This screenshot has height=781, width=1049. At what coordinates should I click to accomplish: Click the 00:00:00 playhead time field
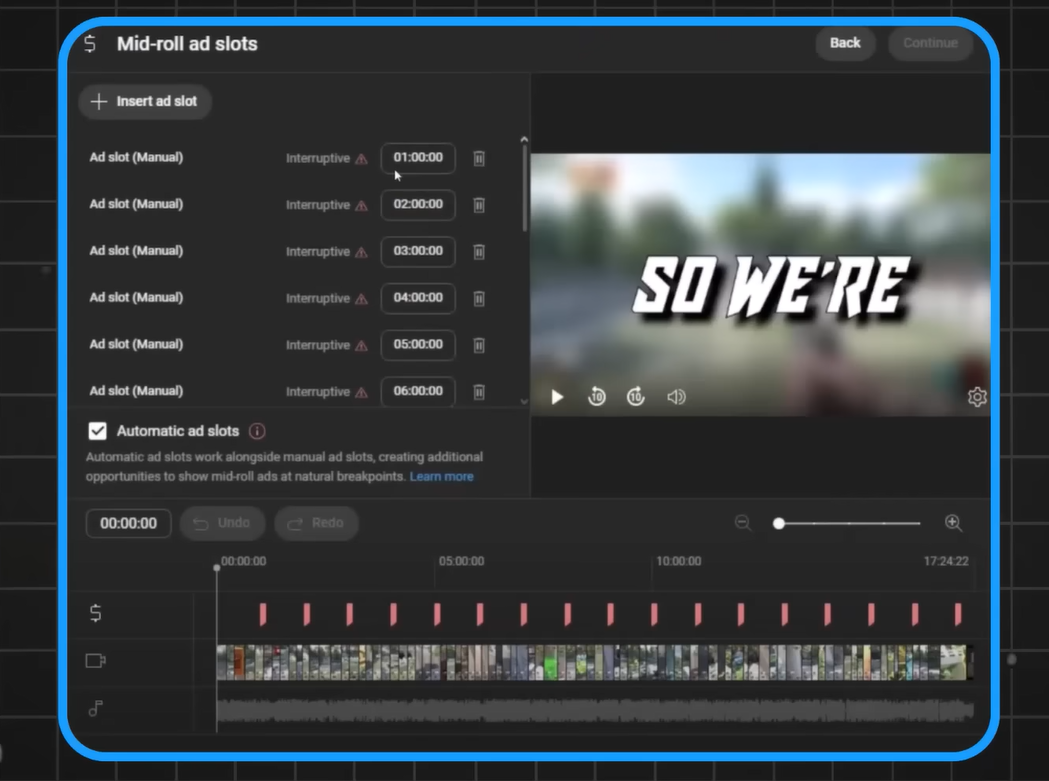tap(128, 523)
